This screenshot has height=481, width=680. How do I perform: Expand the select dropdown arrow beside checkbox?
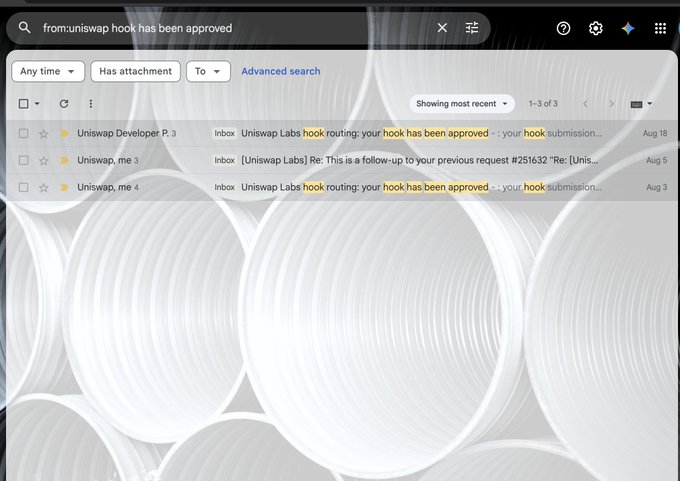coord(37,104)
